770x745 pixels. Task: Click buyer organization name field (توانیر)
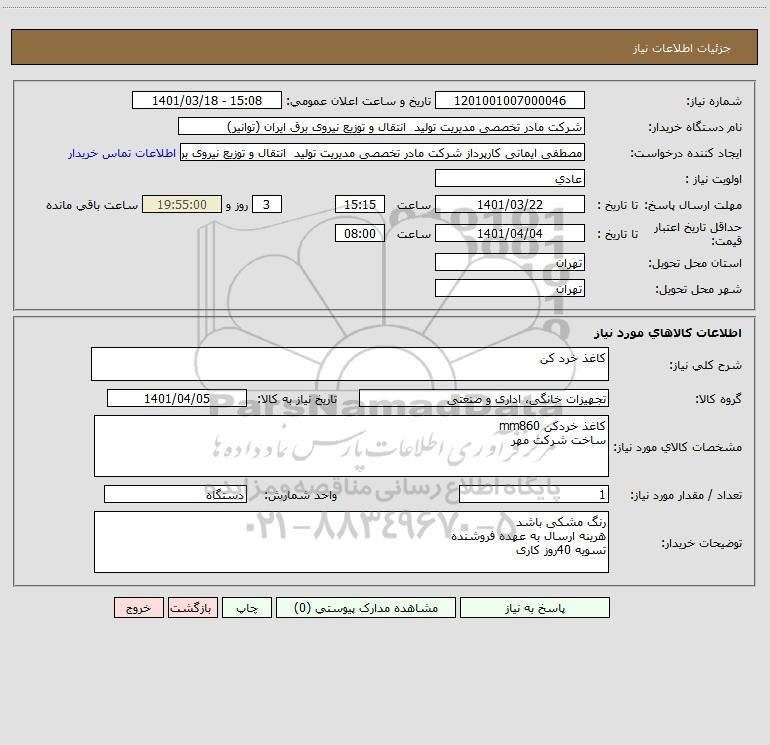381,126
